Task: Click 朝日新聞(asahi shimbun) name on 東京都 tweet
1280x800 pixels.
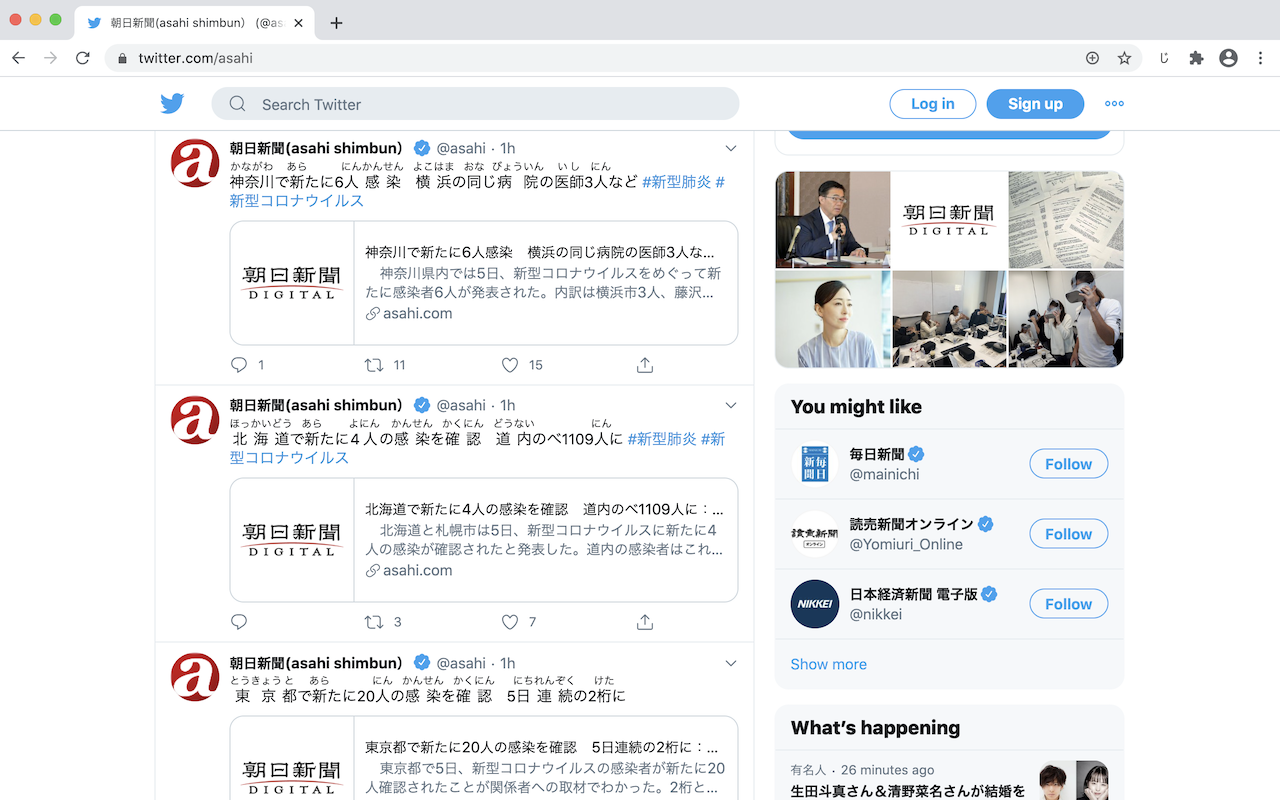Action: click(x=316, y=663)
